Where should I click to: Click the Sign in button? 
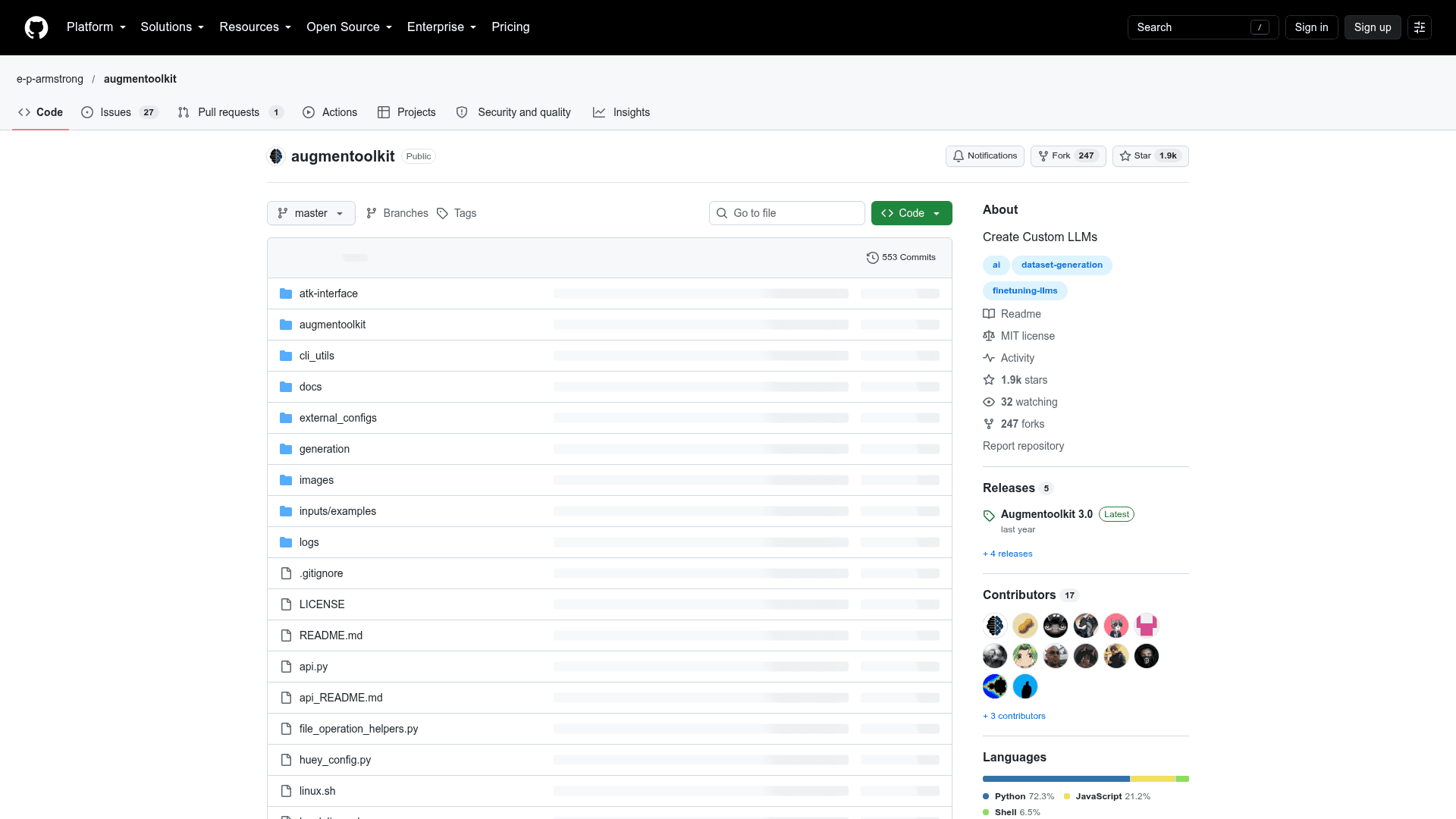coord(1311,27)
